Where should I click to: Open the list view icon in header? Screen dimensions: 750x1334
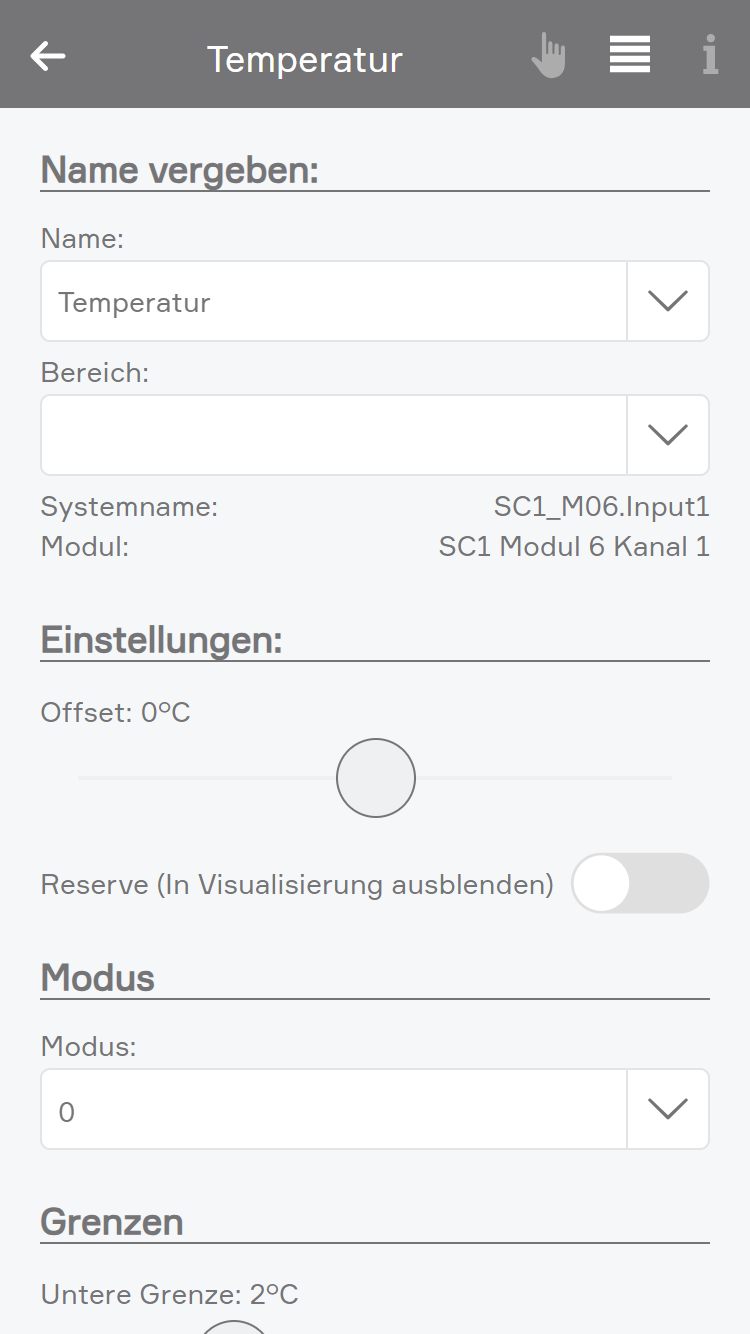pyautogui.click(x=630, y=55)
